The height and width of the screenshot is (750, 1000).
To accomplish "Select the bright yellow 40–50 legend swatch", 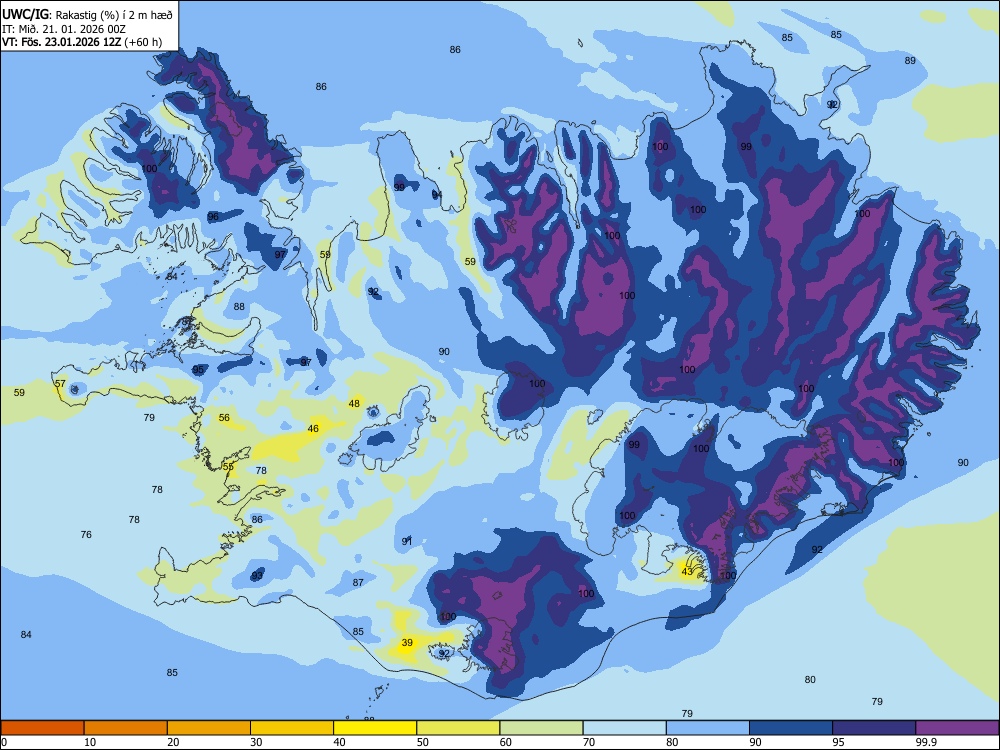I will 375,728.
